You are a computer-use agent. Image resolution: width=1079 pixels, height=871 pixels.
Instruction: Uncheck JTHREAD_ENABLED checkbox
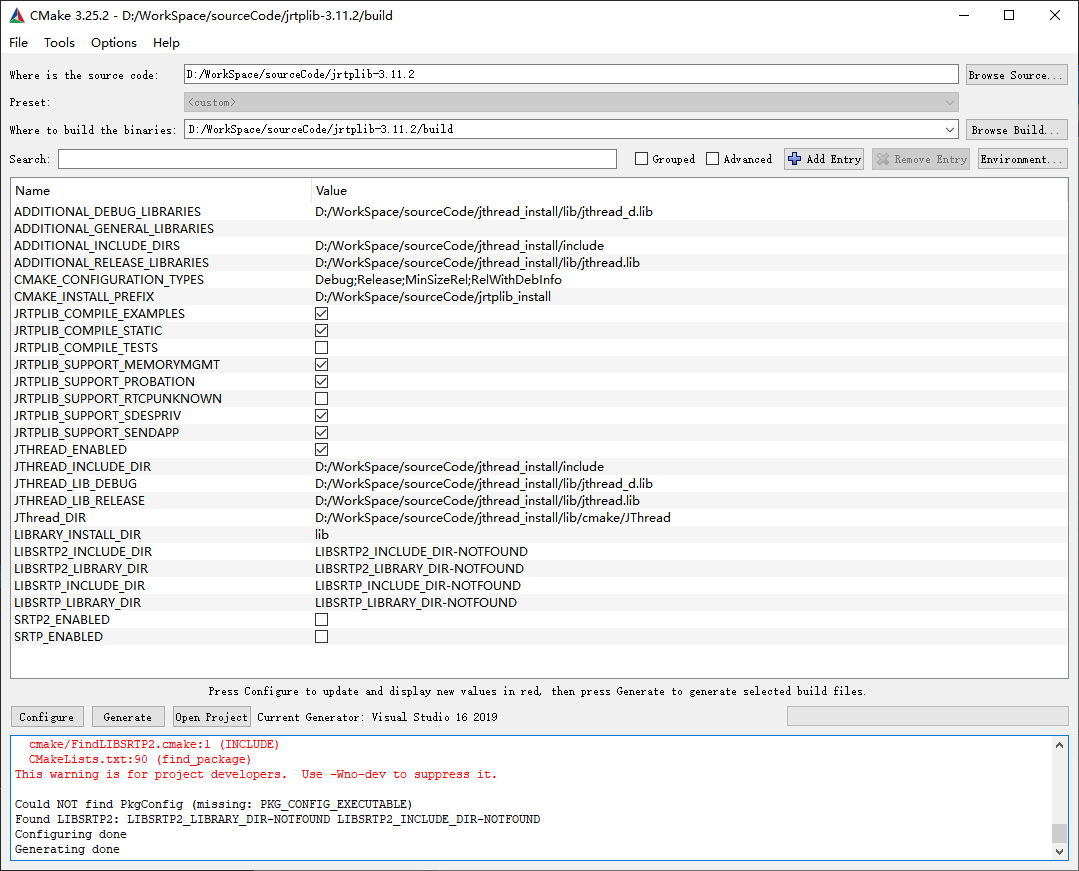321,449
